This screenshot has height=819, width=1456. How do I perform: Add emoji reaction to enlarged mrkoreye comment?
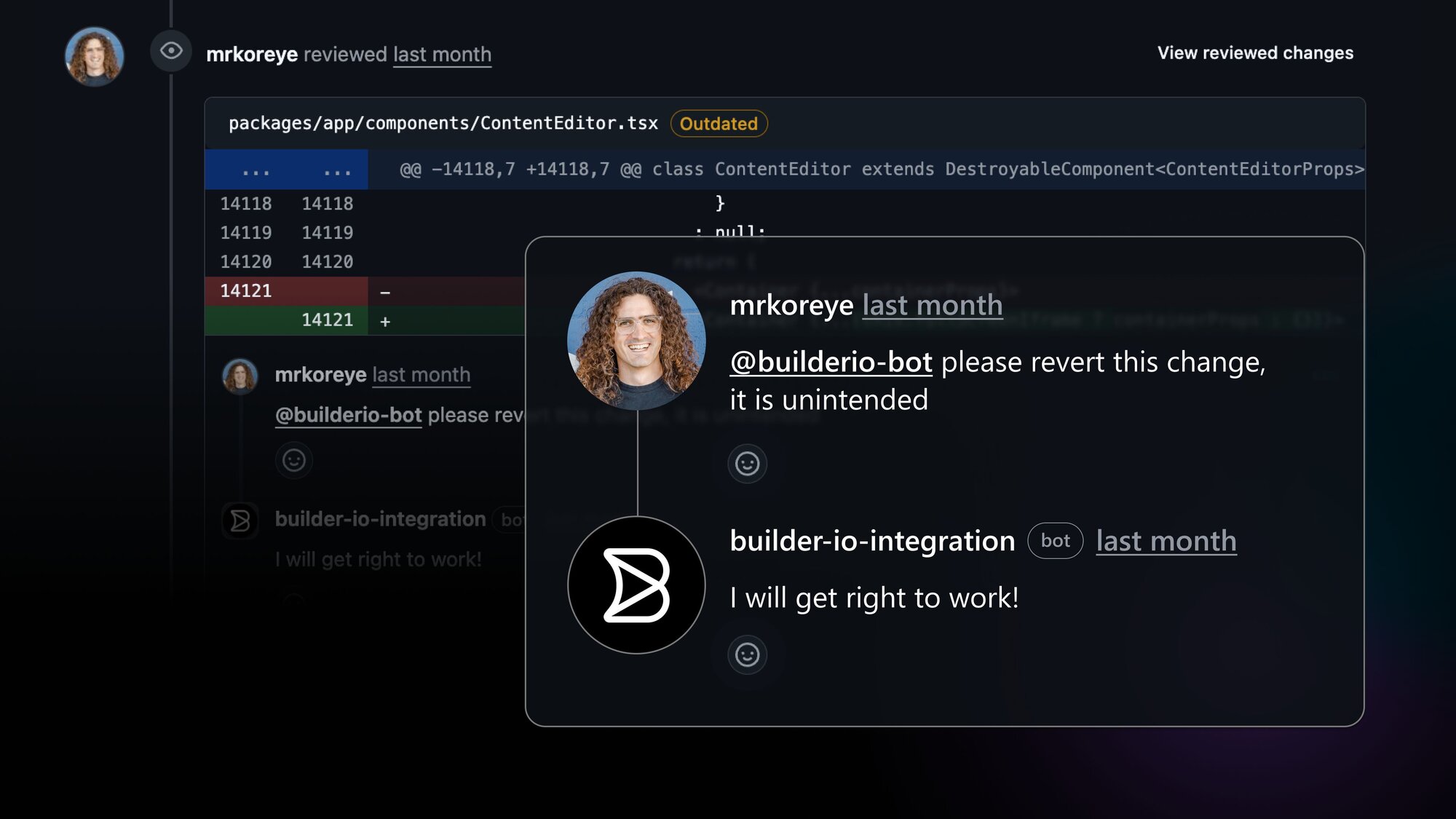[747, 464]
